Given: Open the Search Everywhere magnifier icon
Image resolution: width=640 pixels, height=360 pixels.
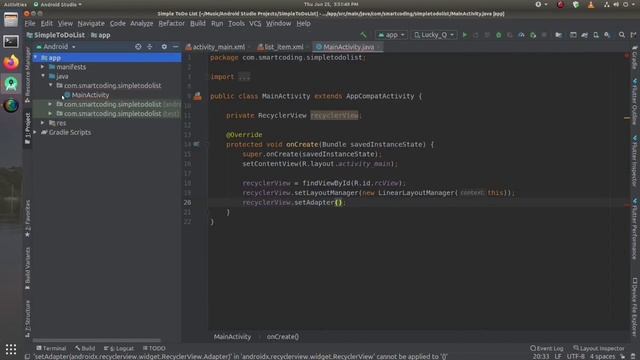Looking at the screenshot, I should 622,35.
